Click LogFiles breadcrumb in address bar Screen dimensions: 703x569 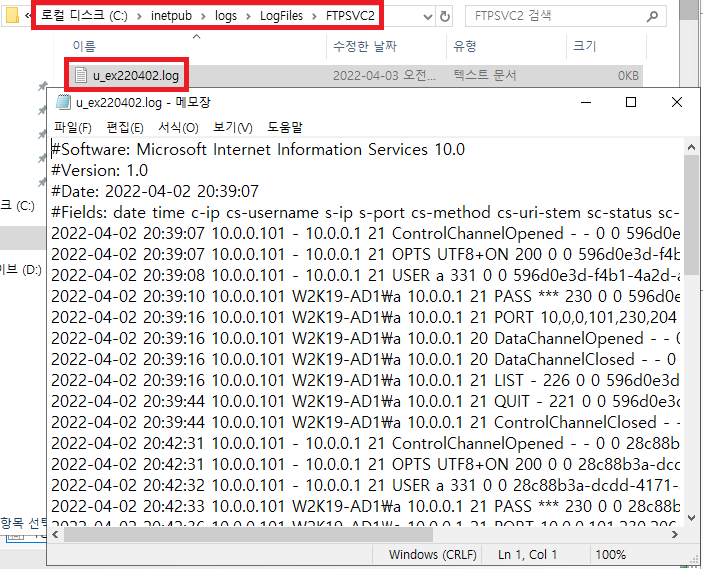282,16
